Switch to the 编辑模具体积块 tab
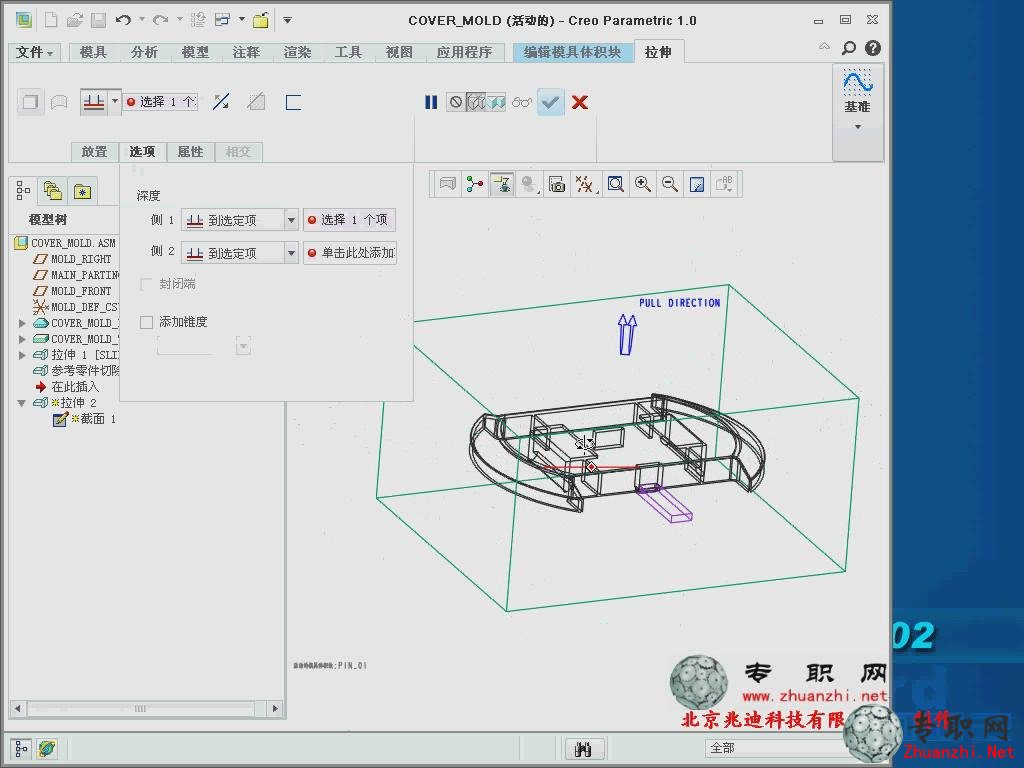Viewport: 1024px width, 768px height. 572,52
